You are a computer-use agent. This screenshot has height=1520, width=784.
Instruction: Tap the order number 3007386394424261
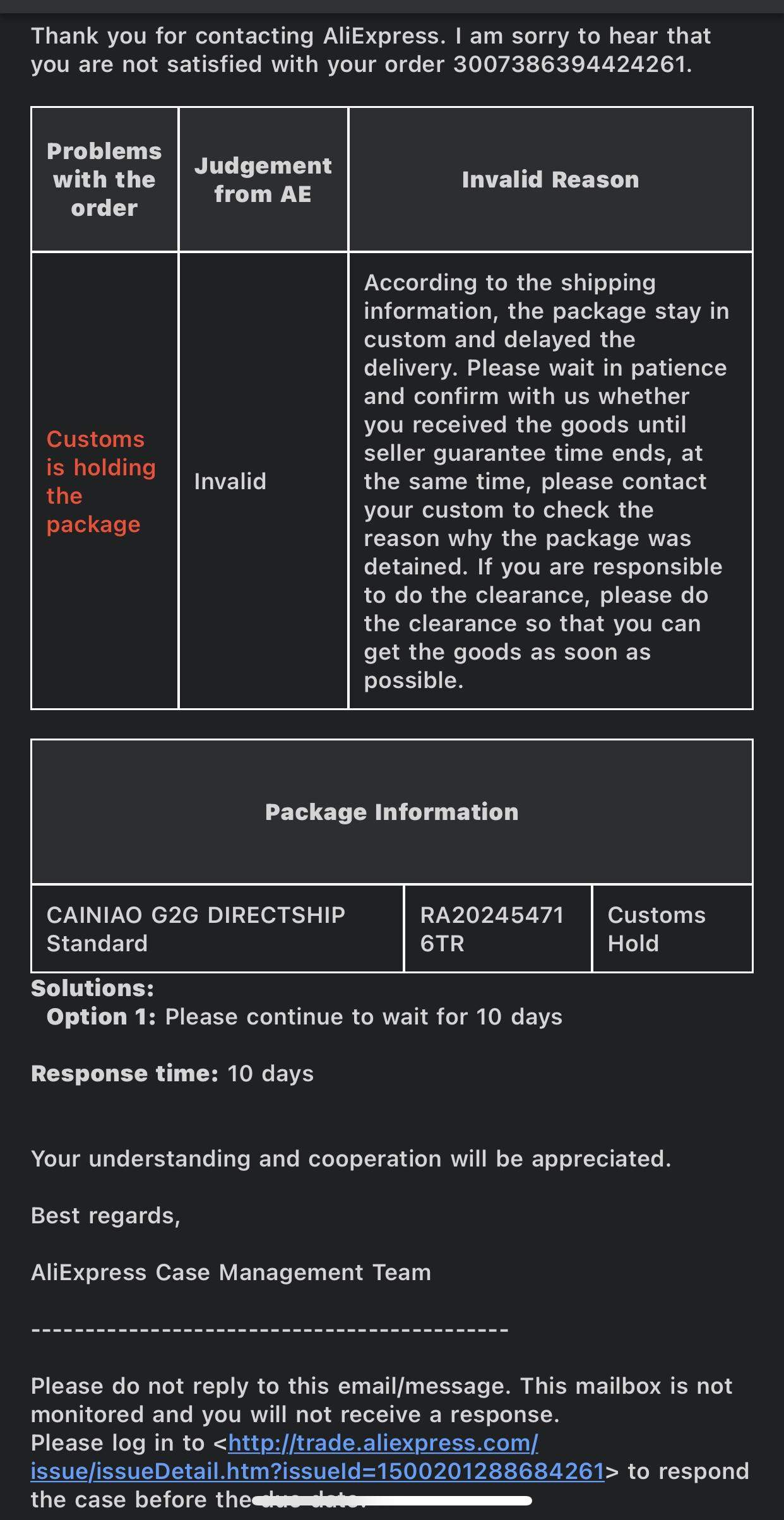[569, 64]
